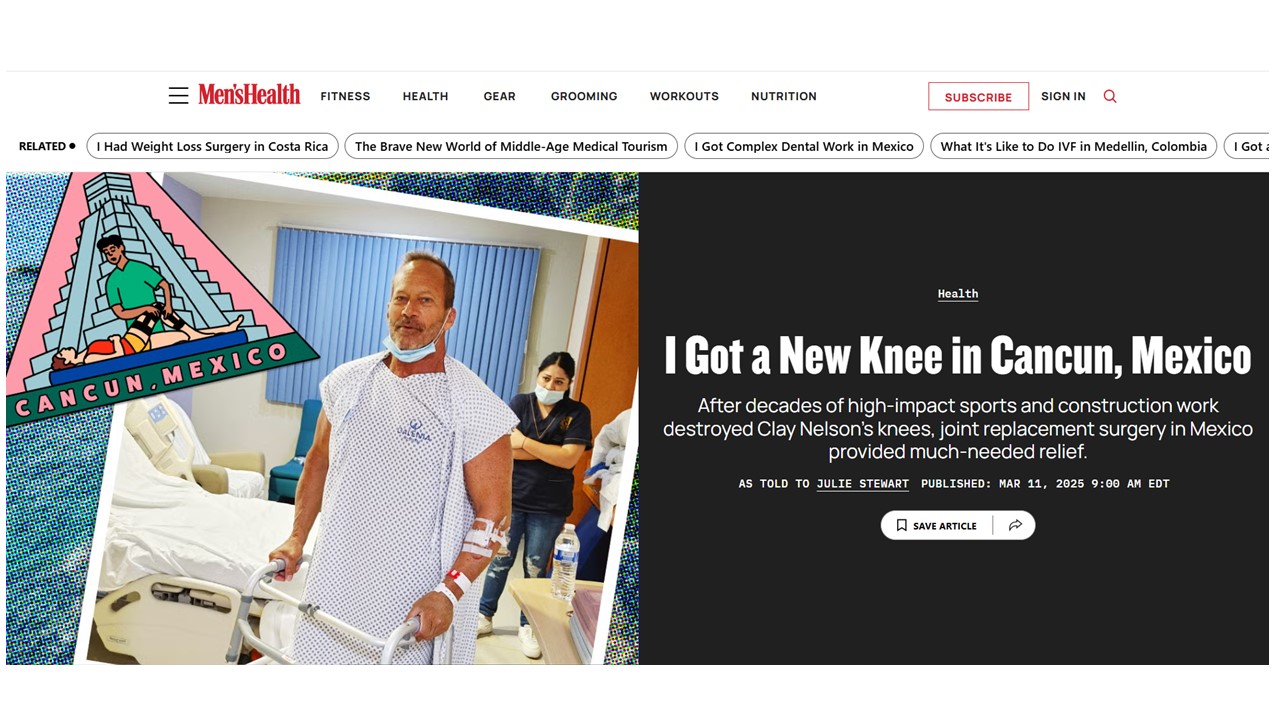The height and width of the screenshot is (720, 1280).
Task: Open the hamburger navigation menu
Action: click(178, 96)
